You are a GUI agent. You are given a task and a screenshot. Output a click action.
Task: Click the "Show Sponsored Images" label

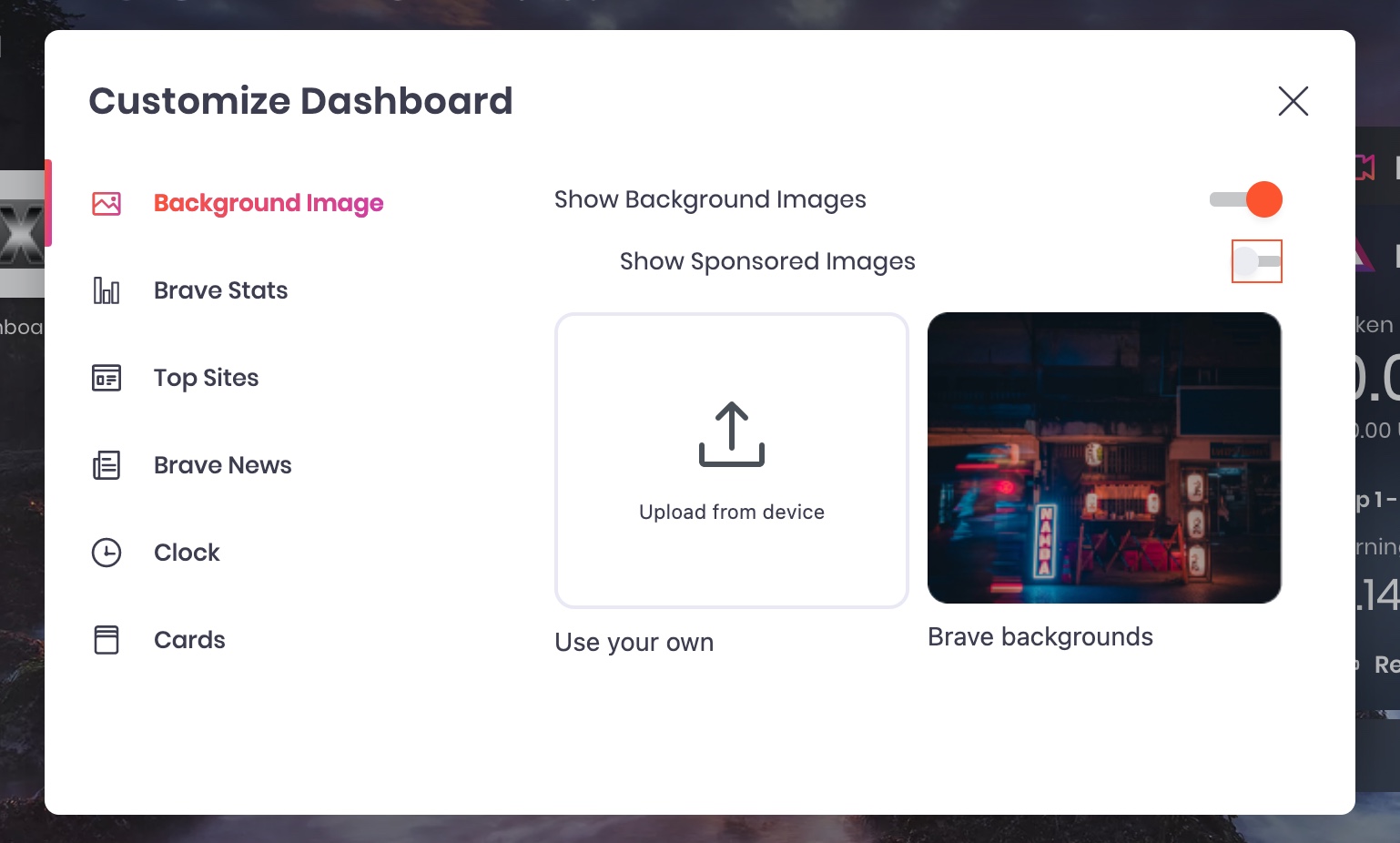click(767, 262)
